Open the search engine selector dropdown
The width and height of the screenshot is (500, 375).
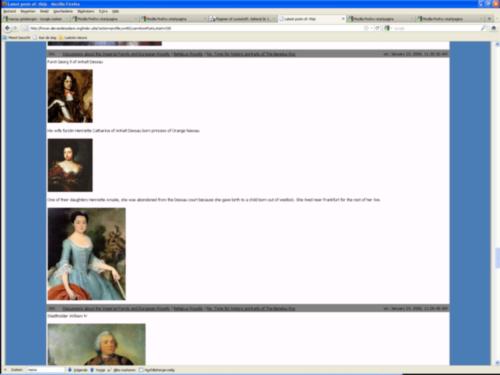[x=387, y=28]
